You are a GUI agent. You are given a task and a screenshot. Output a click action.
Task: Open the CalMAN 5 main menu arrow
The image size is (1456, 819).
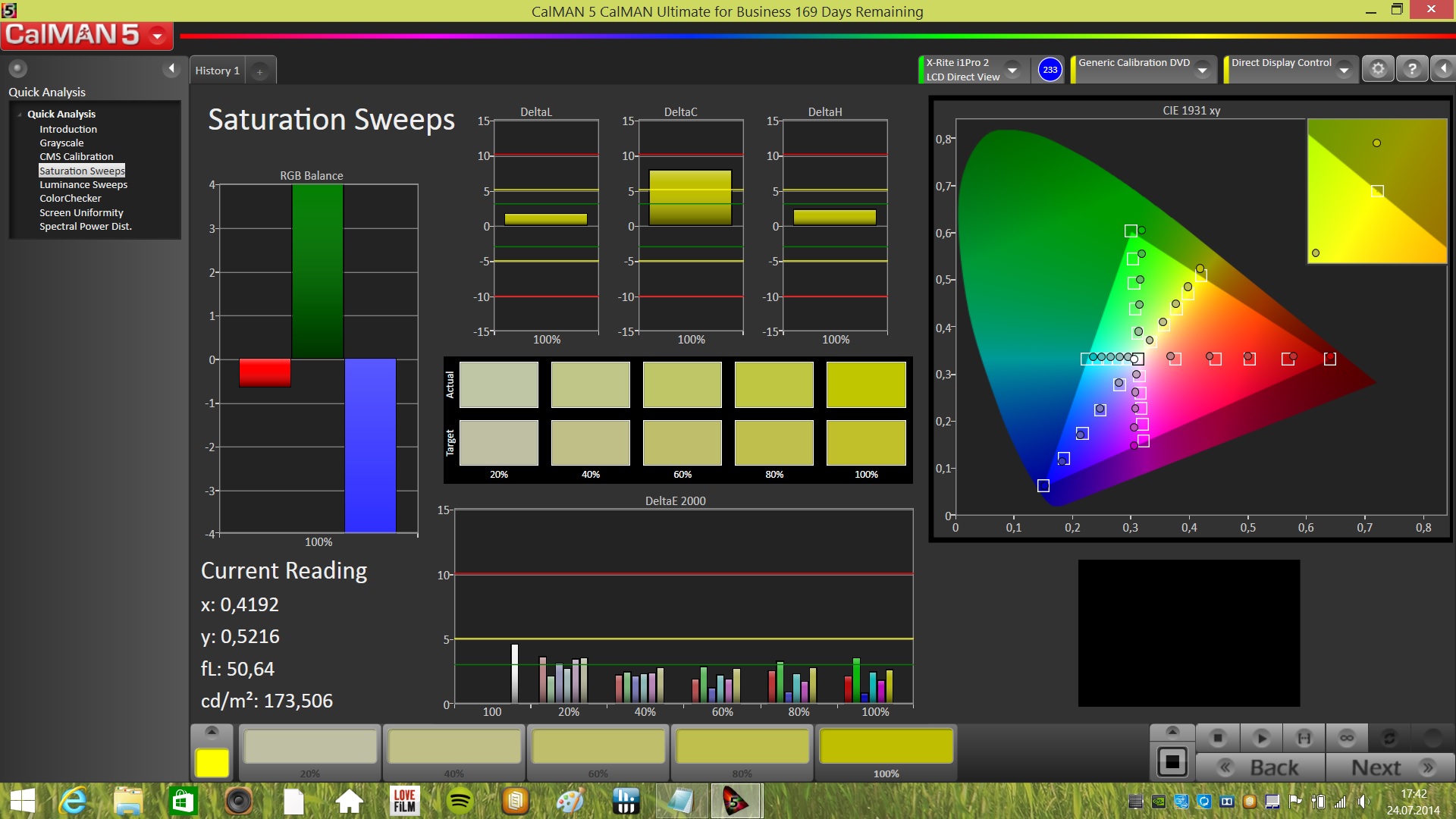click(158, 35)
